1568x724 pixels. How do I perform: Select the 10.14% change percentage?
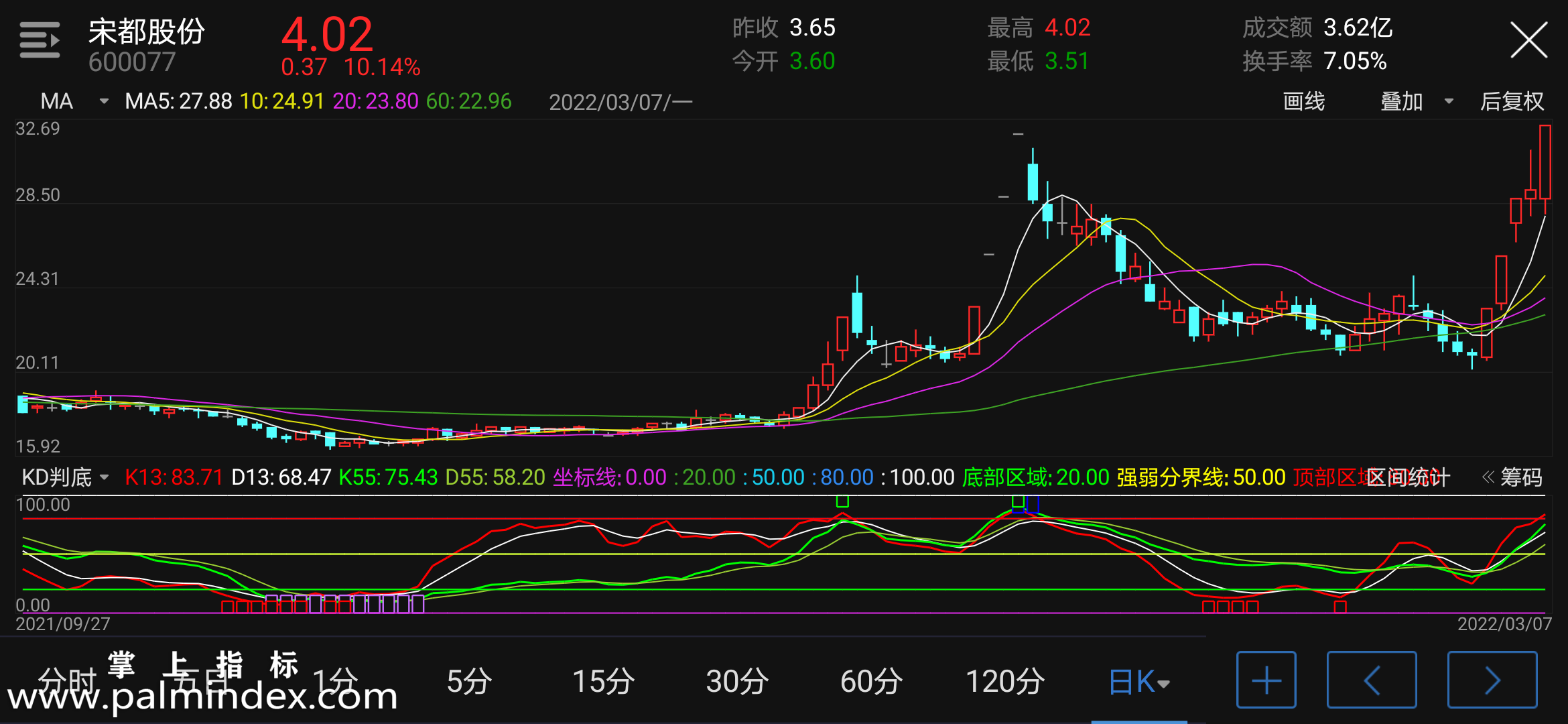[383, 67]
